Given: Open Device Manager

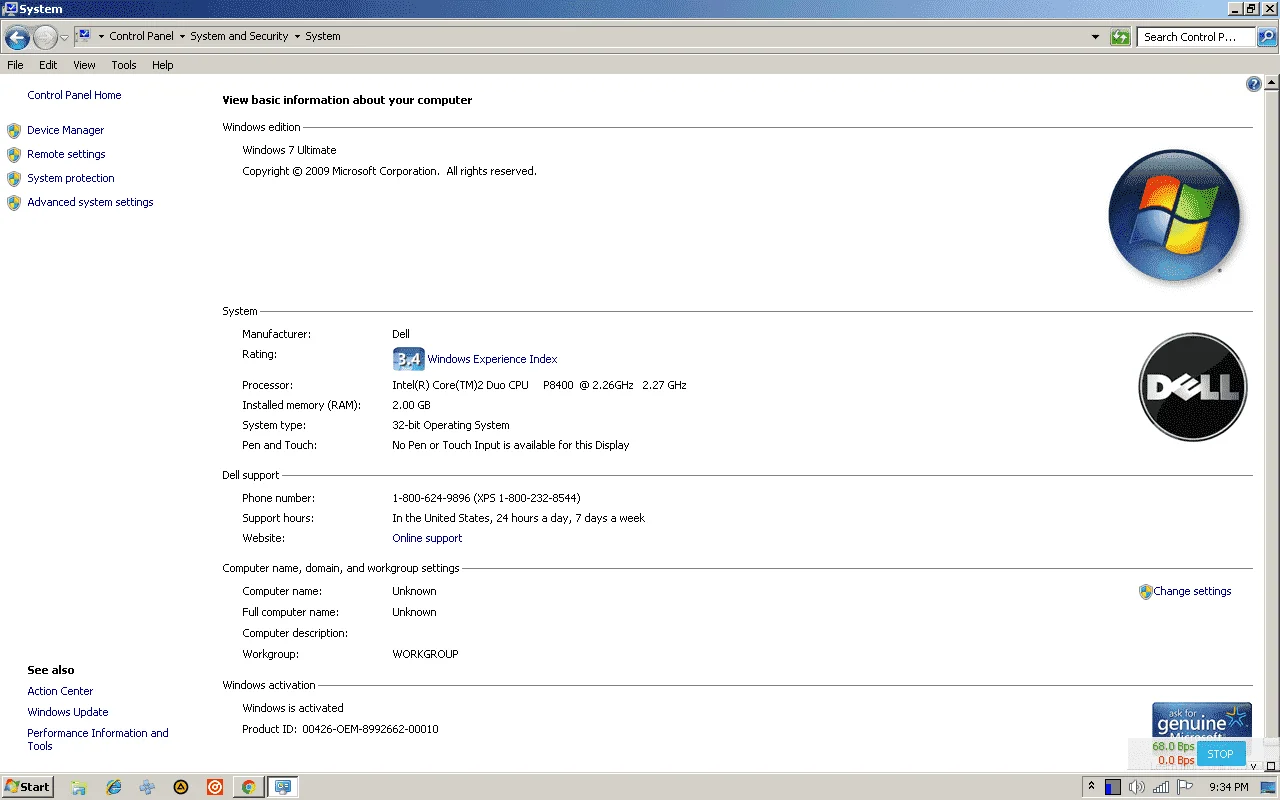Looking at the screenshot, I should 65,130.
